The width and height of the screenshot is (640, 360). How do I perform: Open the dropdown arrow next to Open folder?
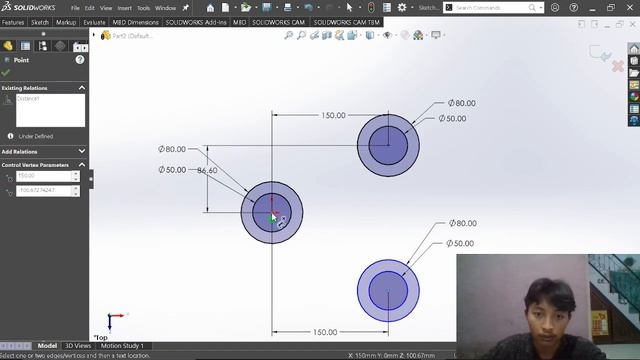[x=256, y=8]
